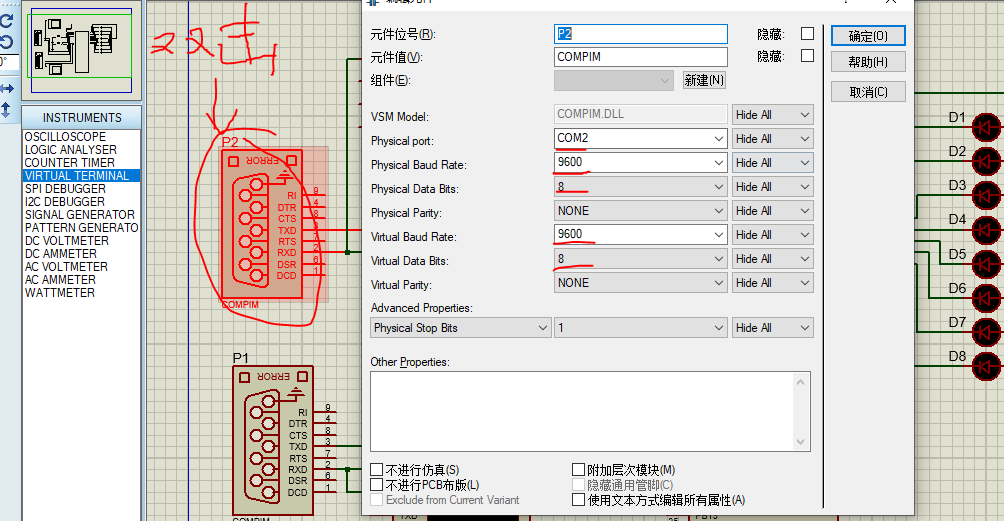This screenshot has width=1004, height=521.
Task: Open the Physical Data Bits dropdown
Action: (640, 187)
